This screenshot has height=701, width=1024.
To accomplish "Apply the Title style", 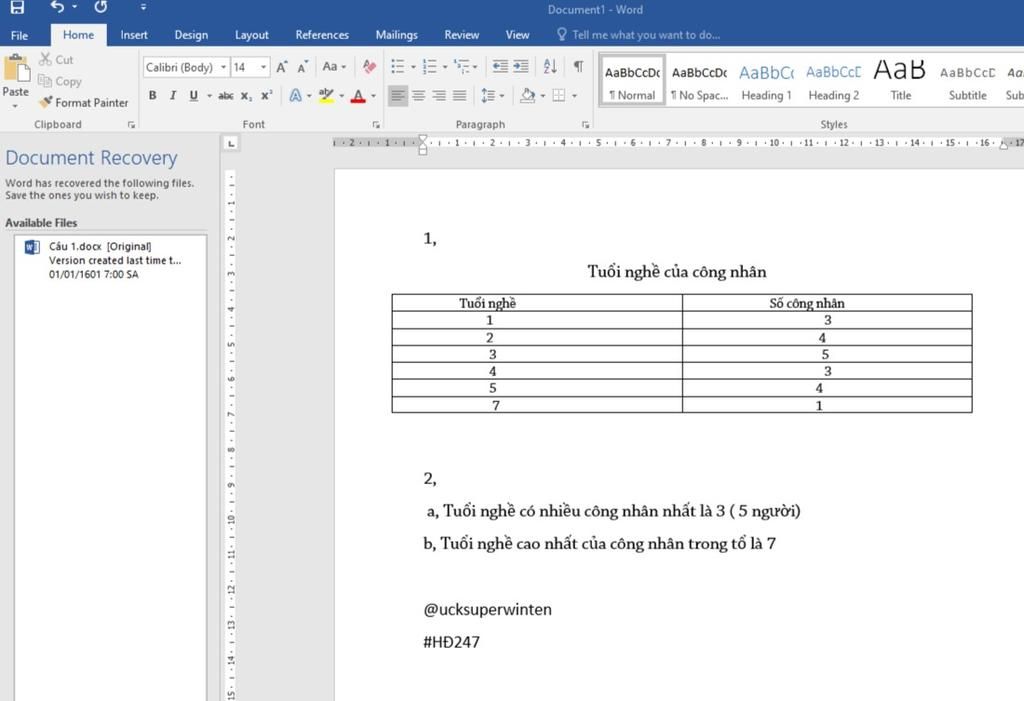I will click(901, 81).
